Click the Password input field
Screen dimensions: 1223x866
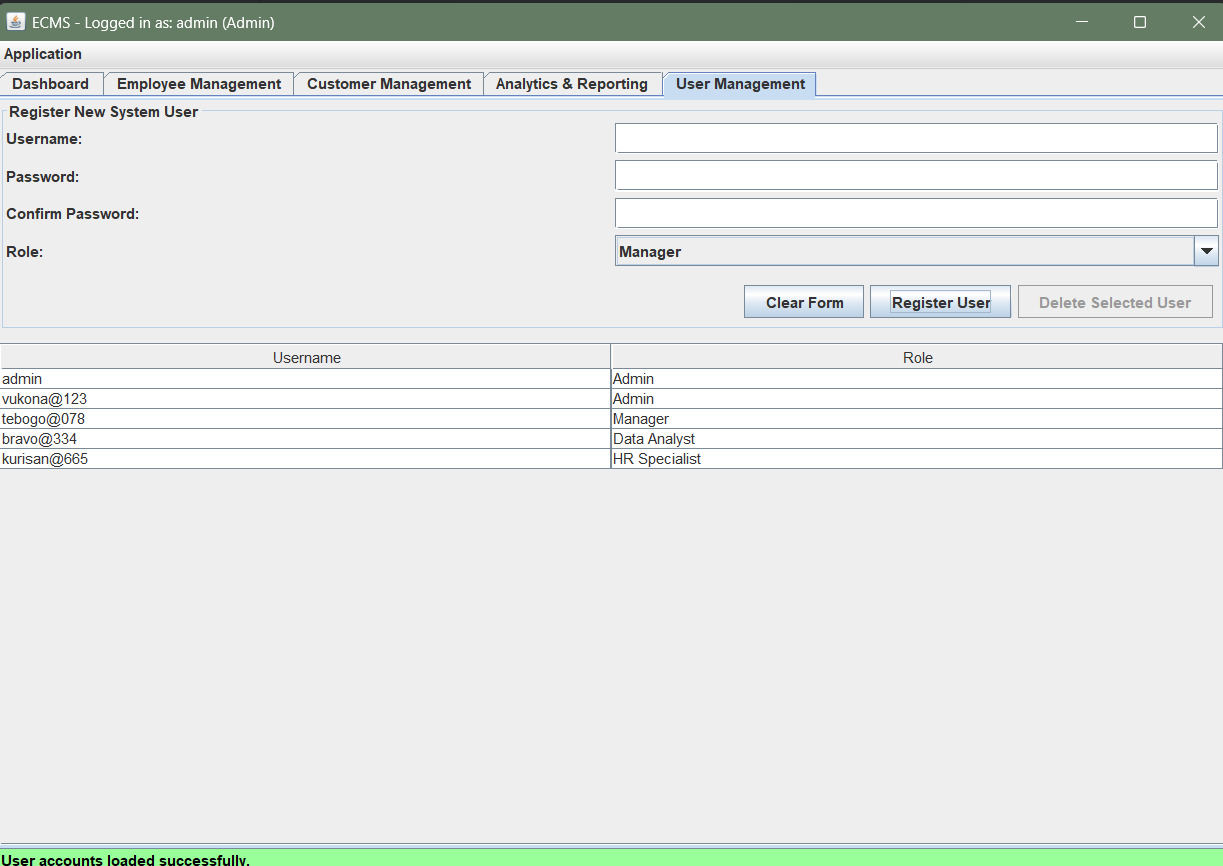point(916,174)
